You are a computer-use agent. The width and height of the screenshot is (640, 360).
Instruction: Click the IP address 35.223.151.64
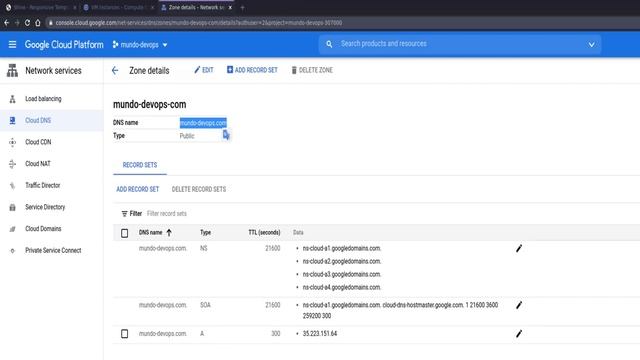320,334
